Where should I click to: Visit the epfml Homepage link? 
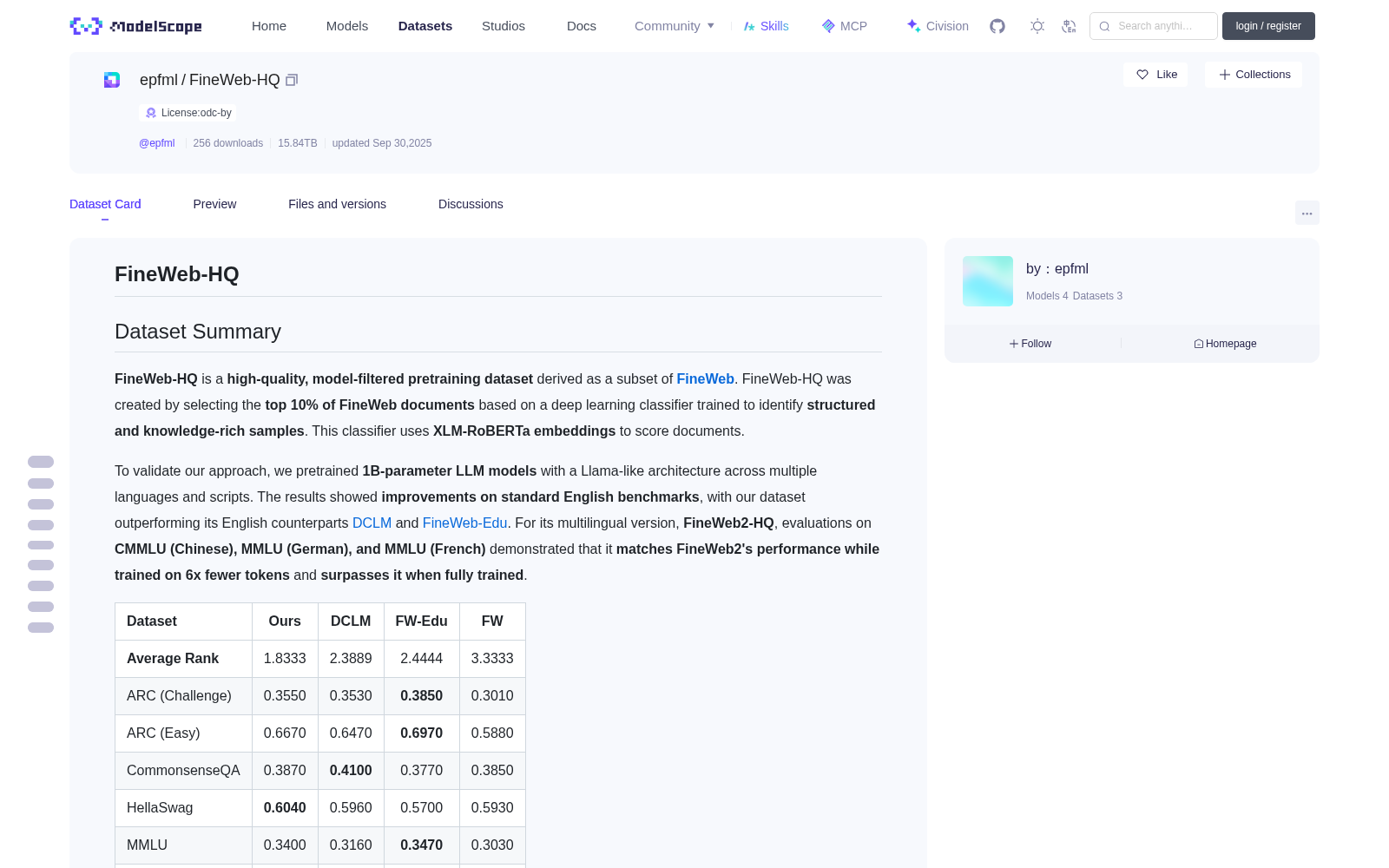point(1225,344)
